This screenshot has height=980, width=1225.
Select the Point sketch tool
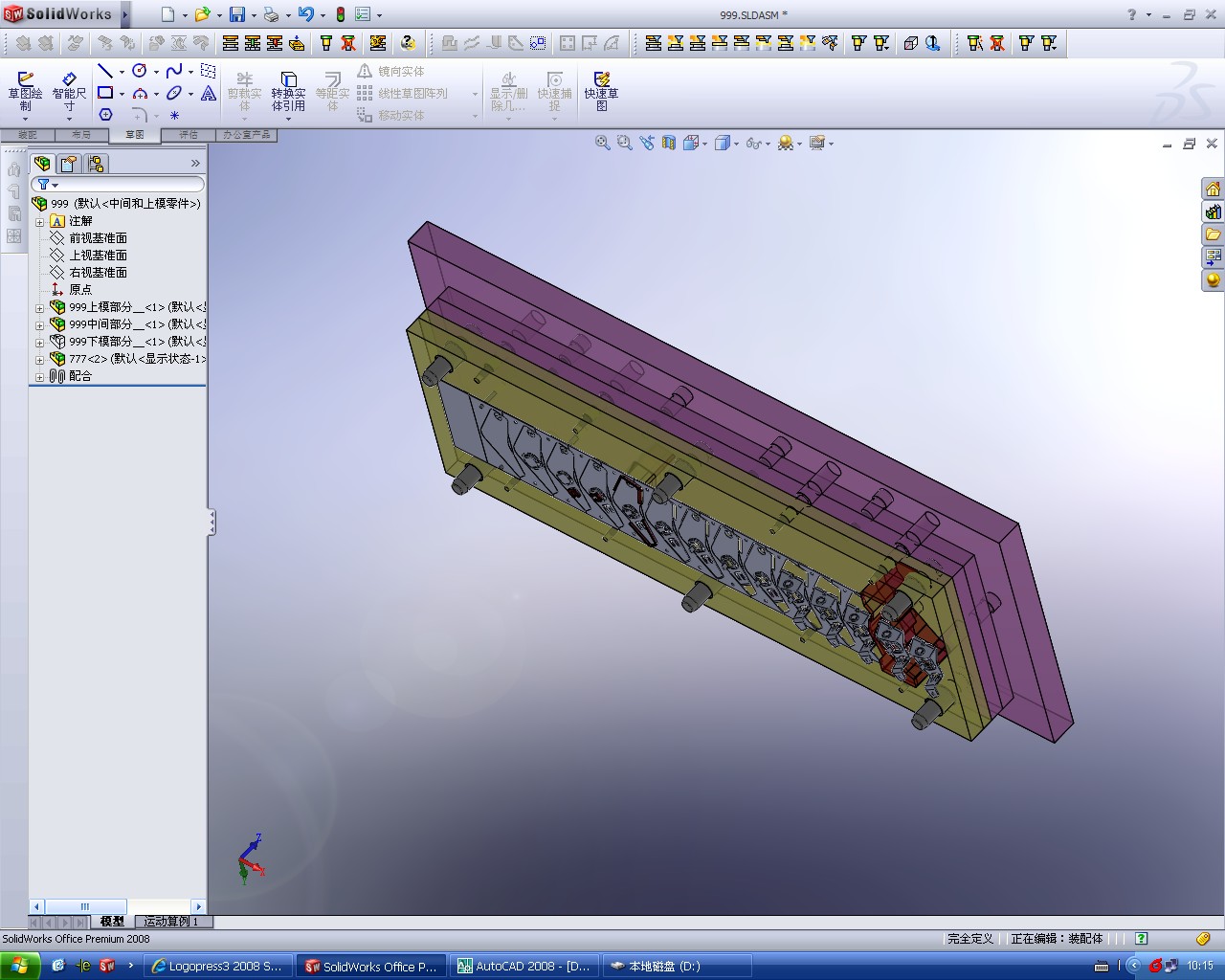[174, 115]
